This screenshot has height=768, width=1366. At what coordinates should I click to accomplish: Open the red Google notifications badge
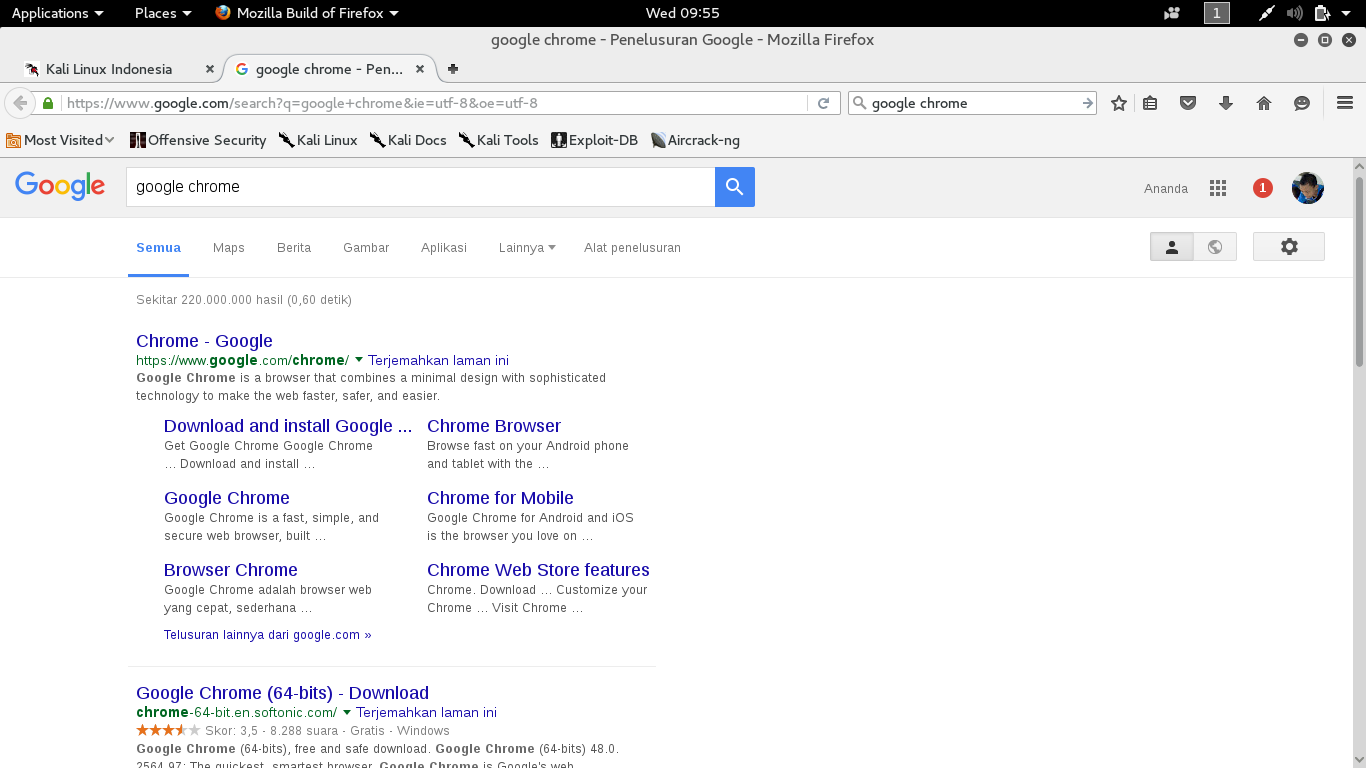[x=1263, y=188]
